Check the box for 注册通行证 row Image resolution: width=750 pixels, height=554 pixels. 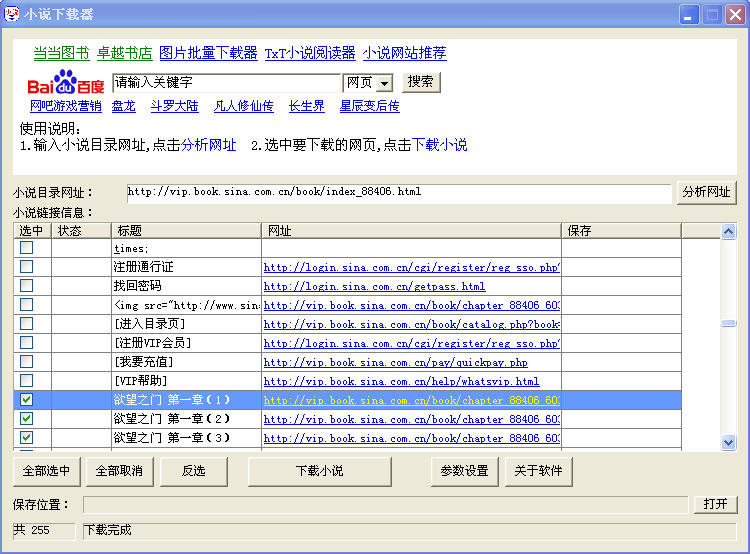tap(26, 267)
